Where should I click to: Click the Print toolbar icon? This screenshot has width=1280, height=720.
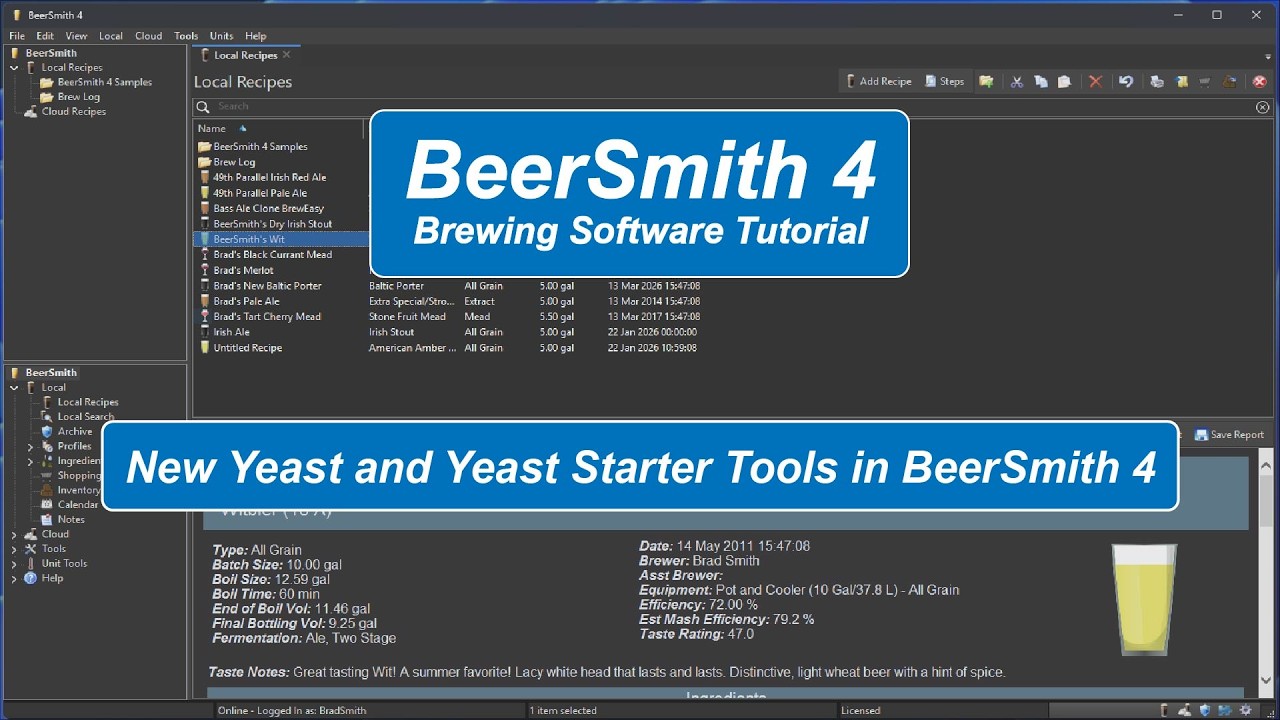[x=1157, y=82]
